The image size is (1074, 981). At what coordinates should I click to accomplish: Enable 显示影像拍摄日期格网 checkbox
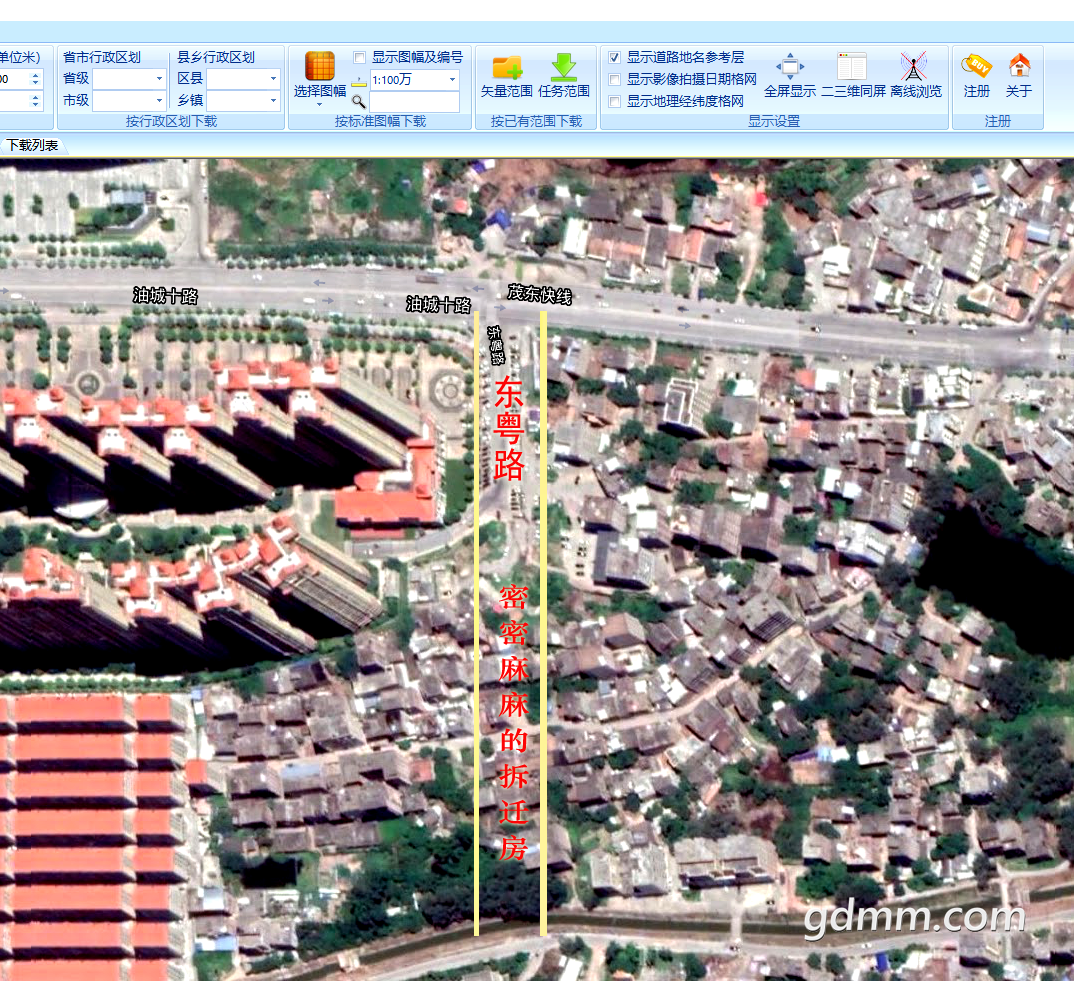tap(615, 79)
